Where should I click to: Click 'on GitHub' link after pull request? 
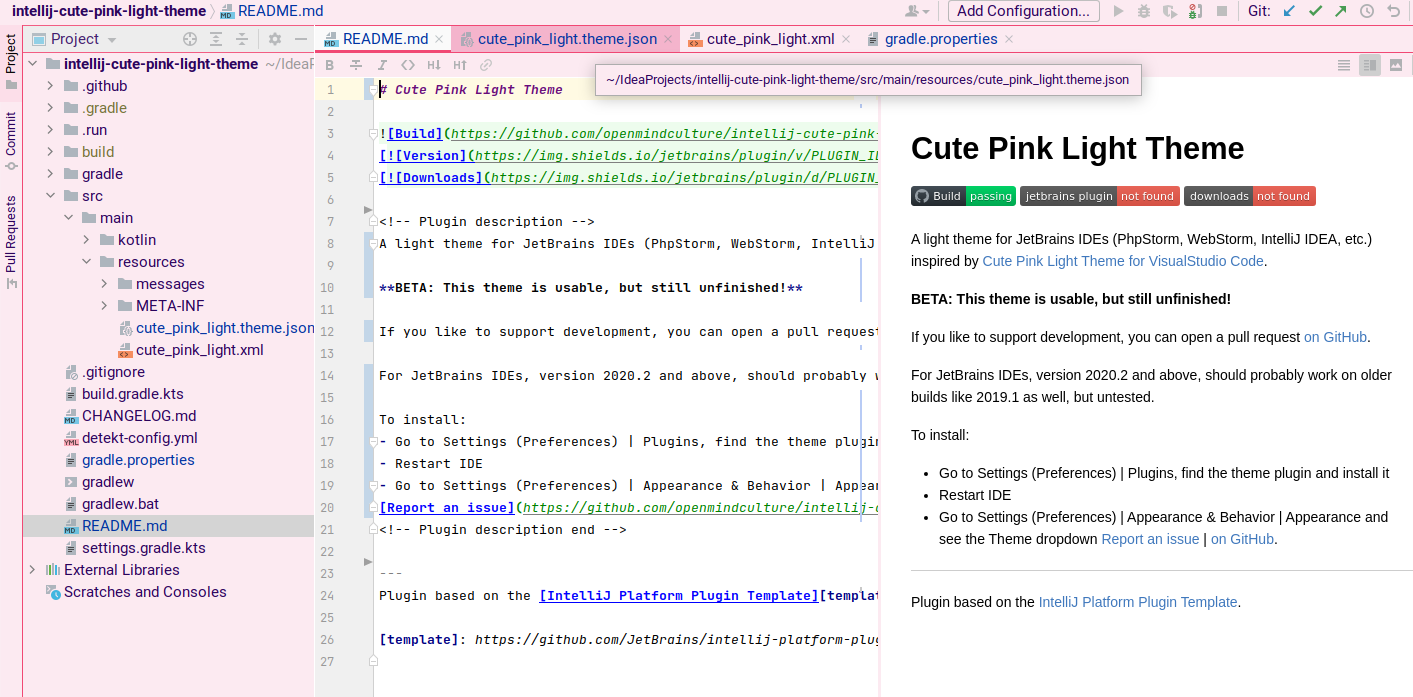(x=1335, y=337)
